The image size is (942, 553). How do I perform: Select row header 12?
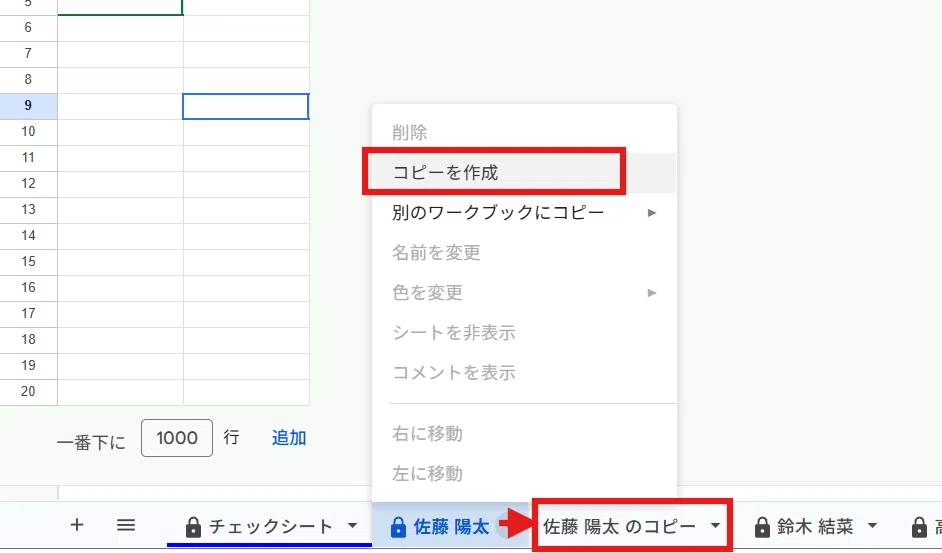click(x=28, y=183)
